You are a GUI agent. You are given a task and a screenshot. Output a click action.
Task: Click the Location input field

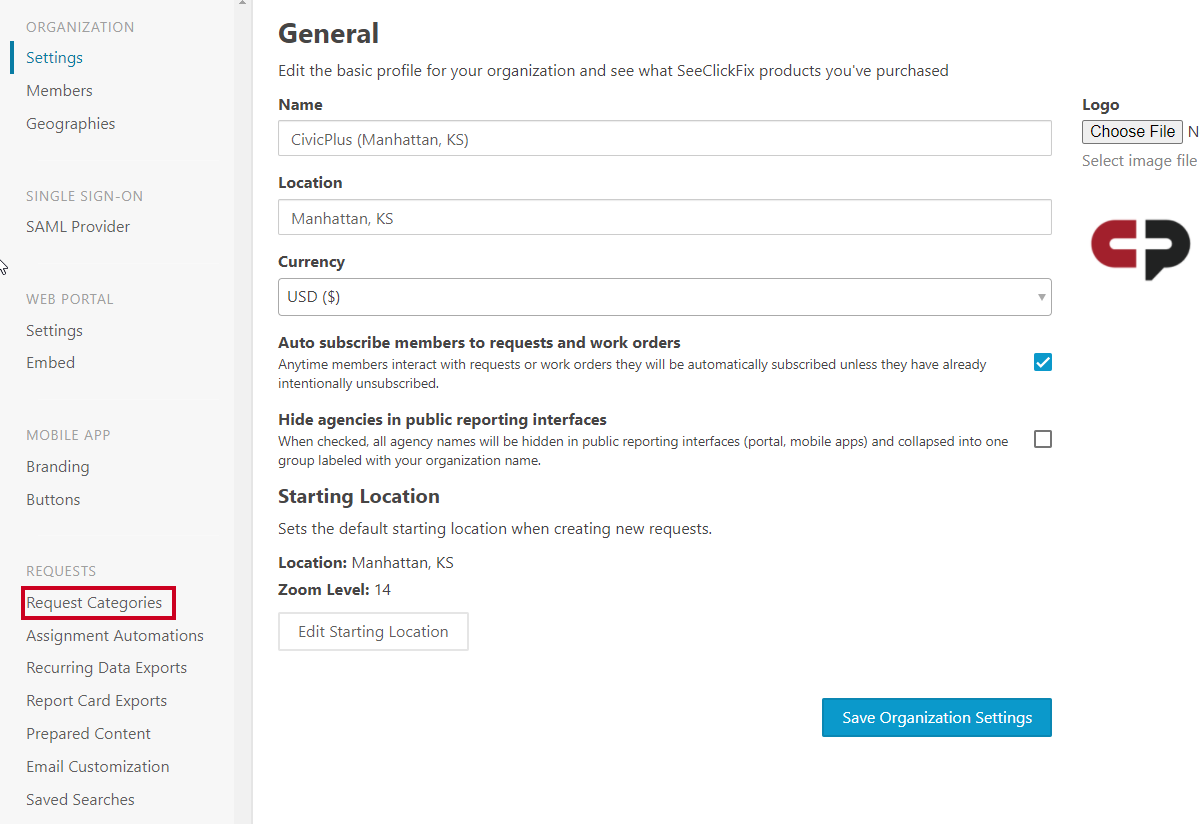point(664,217)
